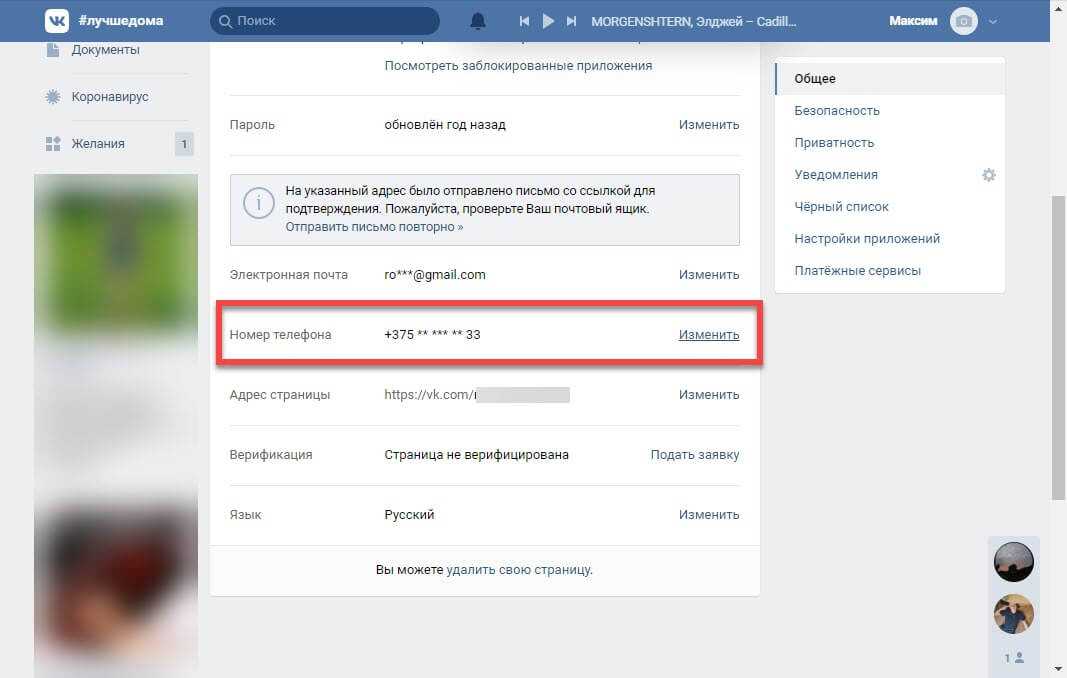The image size is (1067, 678).
Task: Click the обновлён год назад password text
Action: pos(445,125)
